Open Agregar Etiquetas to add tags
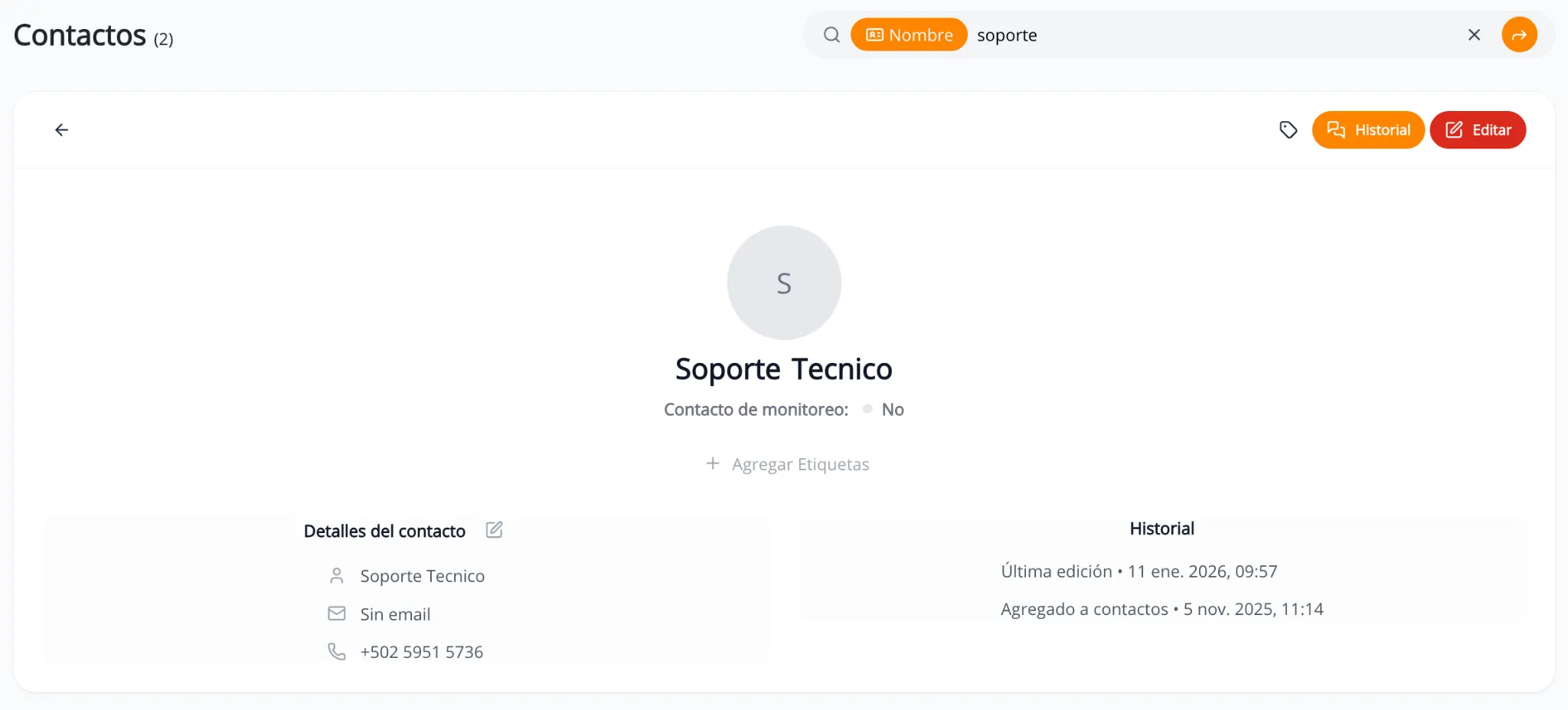The height and width of the screenshot is (710, 1568). 788,463
